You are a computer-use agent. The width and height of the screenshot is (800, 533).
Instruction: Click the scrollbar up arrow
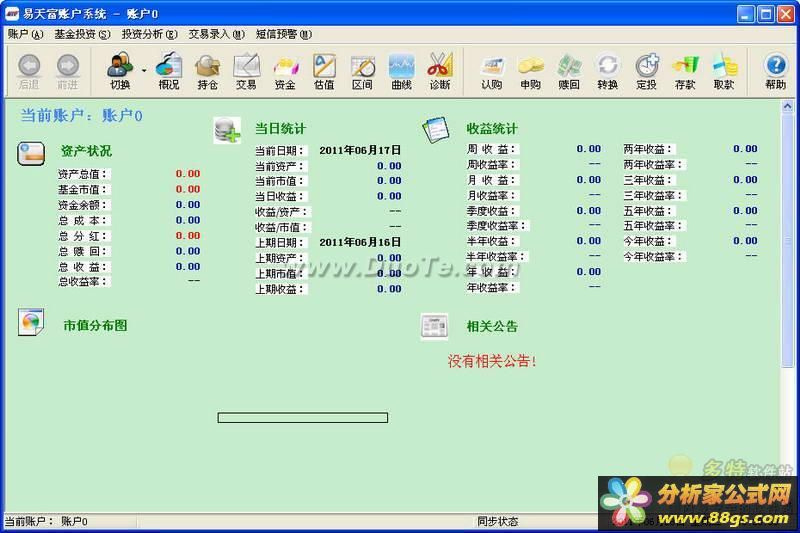[x=787, y=106]
